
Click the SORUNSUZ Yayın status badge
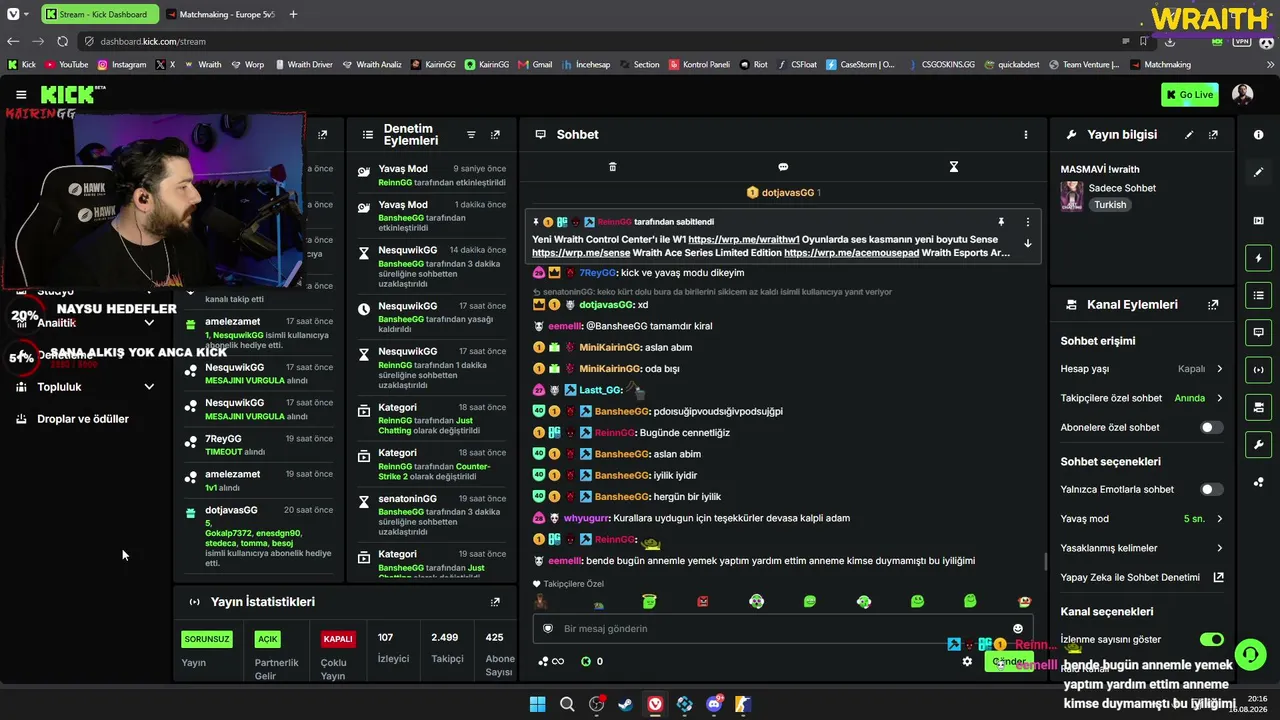tap(207, 639)
